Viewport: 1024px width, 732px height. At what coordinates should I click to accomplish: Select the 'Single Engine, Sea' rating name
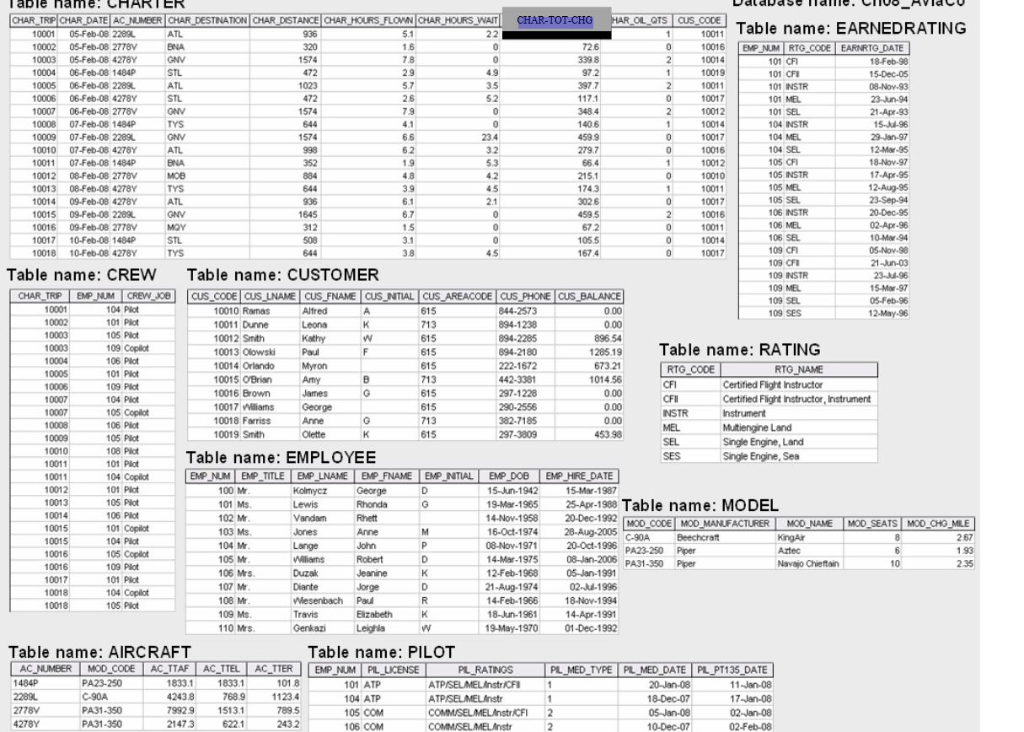760,456
